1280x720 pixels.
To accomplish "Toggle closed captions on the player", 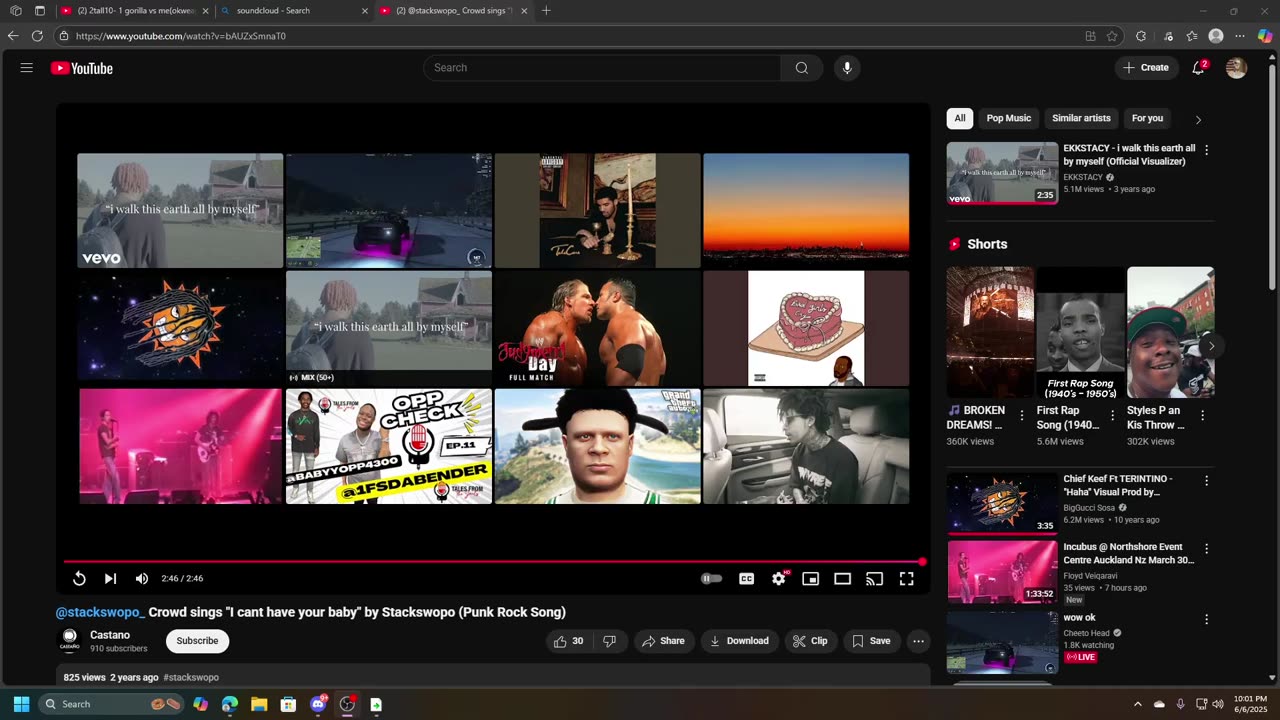I will click(746, 578).
